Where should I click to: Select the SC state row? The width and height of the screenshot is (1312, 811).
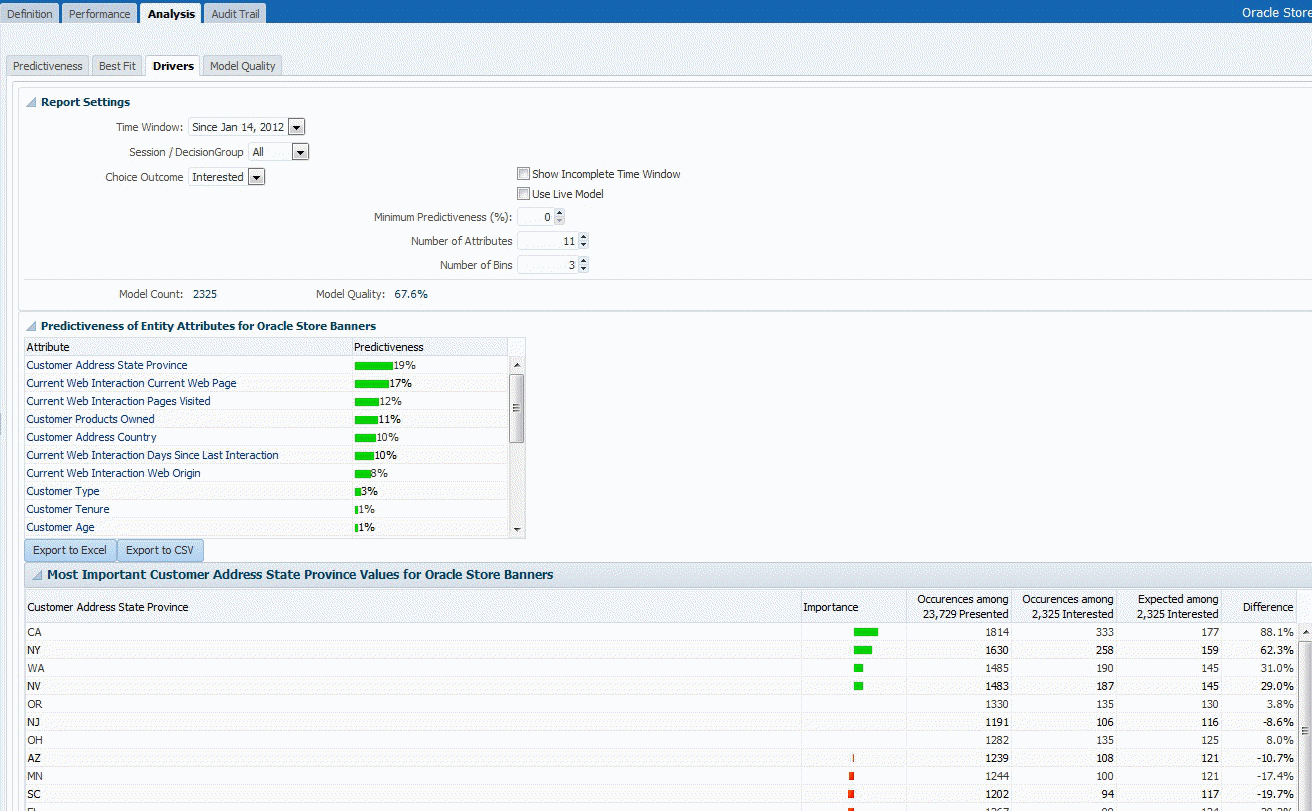point(661,794)
